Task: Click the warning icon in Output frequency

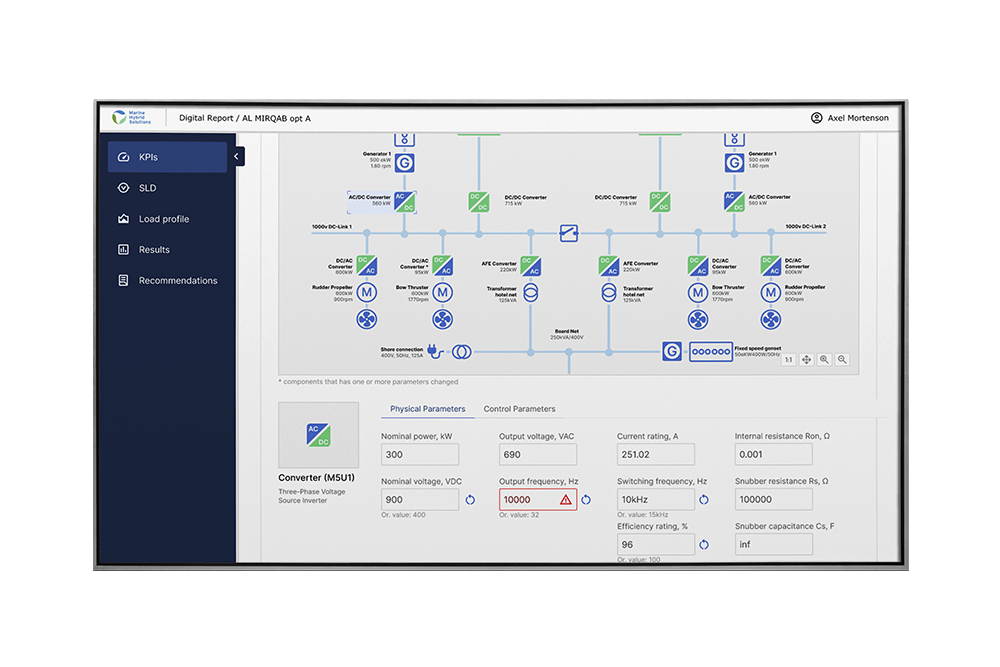Action: [x=566, y=500]
